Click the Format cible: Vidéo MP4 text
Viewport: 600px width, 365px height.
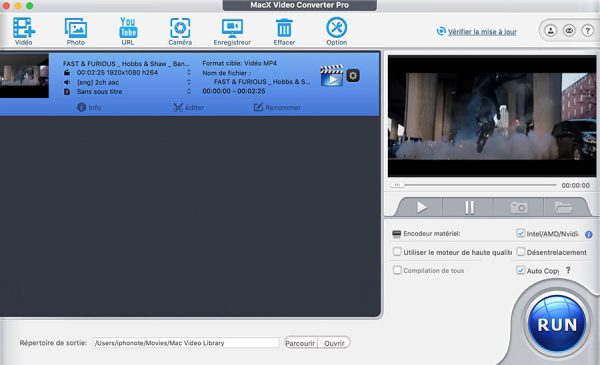(240, 63)
